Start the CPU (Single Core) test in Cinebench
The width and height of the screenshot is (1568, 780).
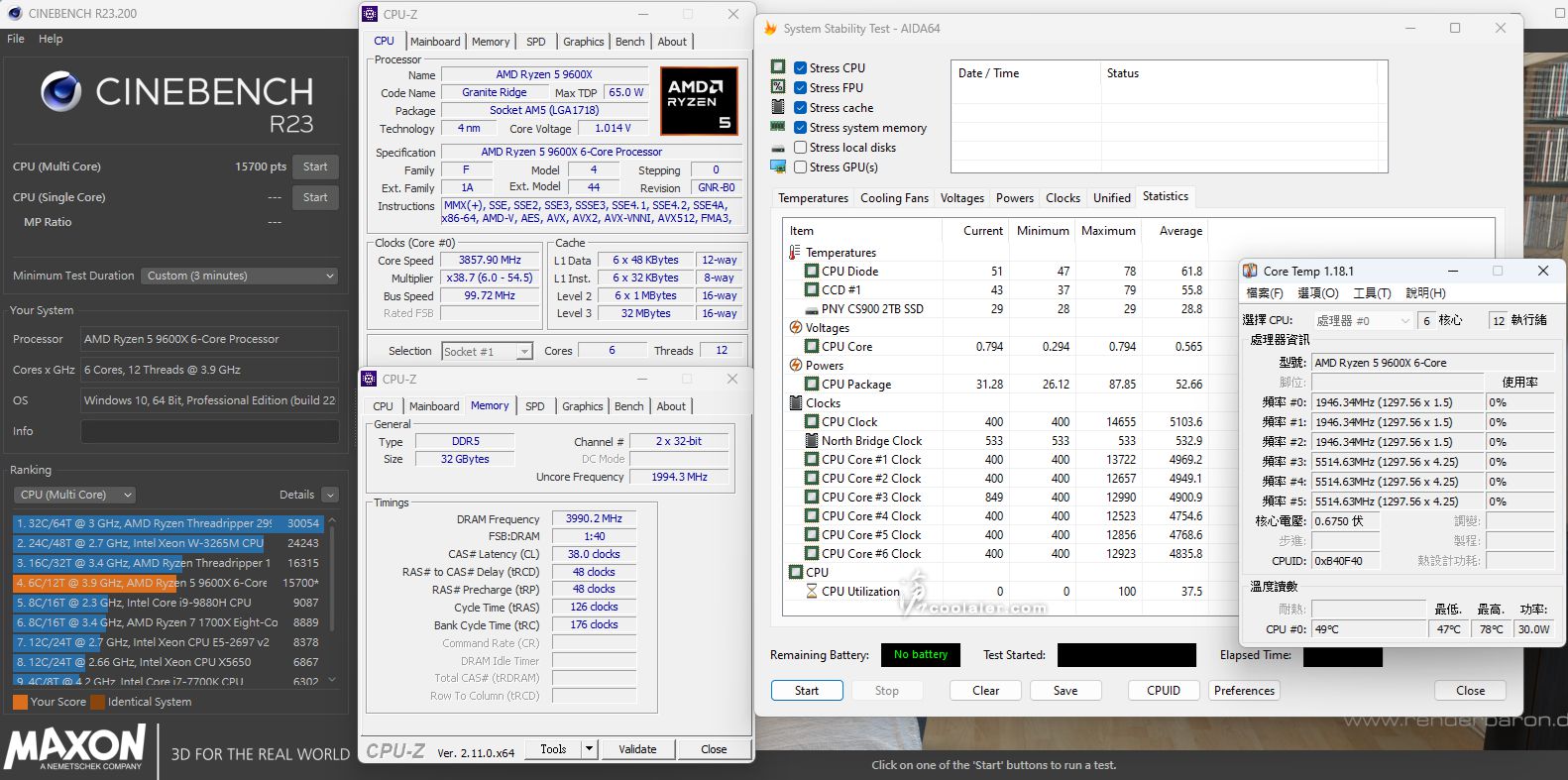(315, 197)
